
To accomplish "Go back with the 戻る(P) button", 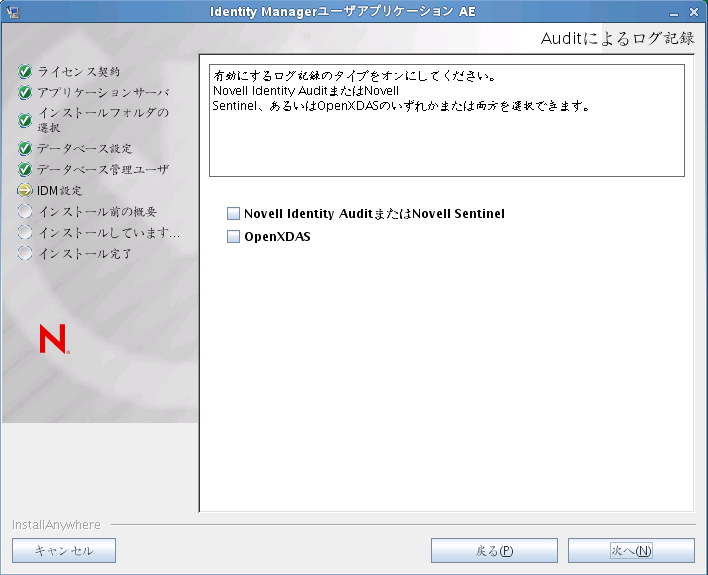I will pos(494,550).
